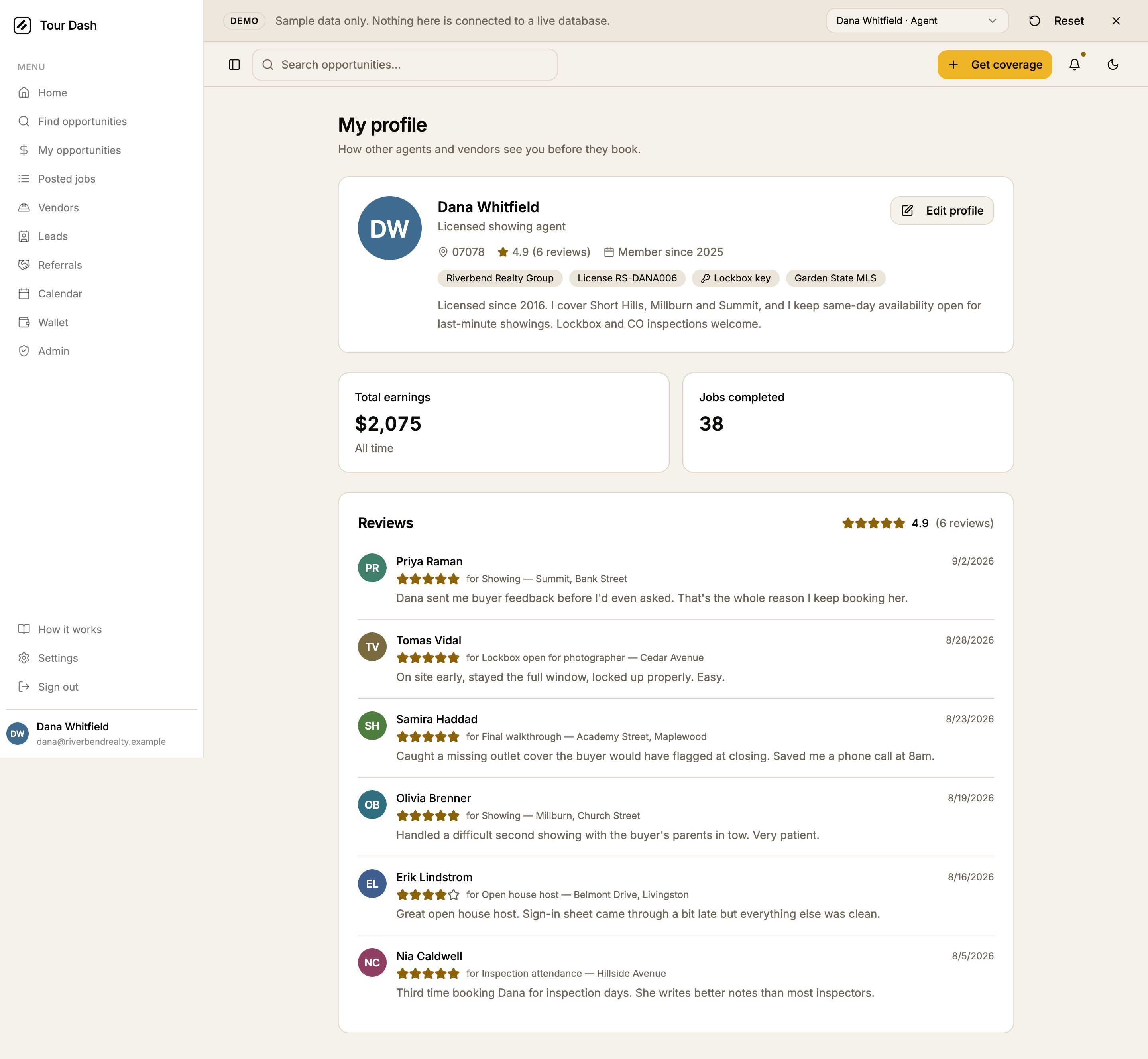Screen dimensions: 1148x1059
Task: Click Tomas Vidal's TV avatar
Action: [372, 647]
